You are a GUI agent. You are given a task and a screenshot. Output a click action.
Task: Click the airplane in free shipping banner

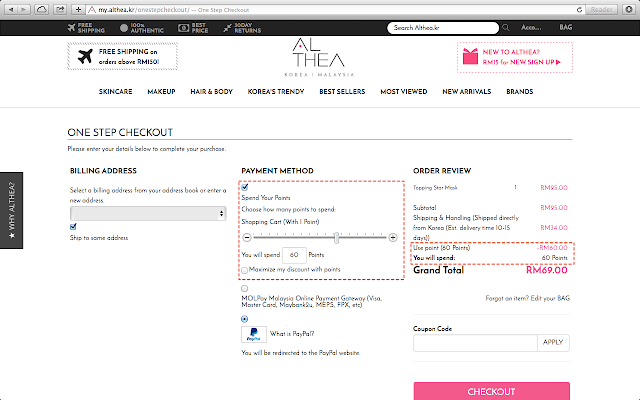85,56
